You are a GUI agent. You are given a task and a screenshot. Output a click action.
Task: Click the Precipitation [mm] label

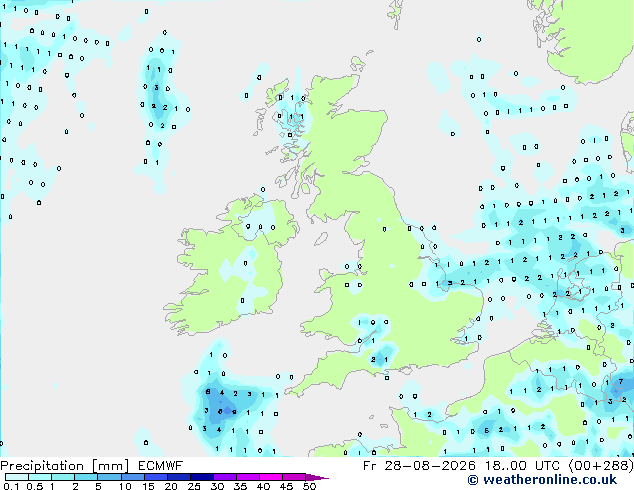click(x=65, y=466)
